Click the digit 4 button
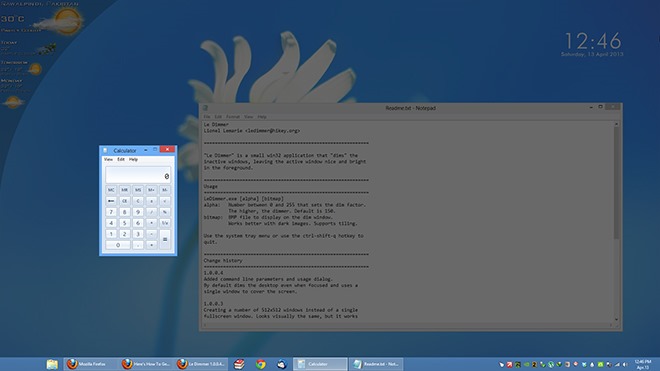 [111, 223]
